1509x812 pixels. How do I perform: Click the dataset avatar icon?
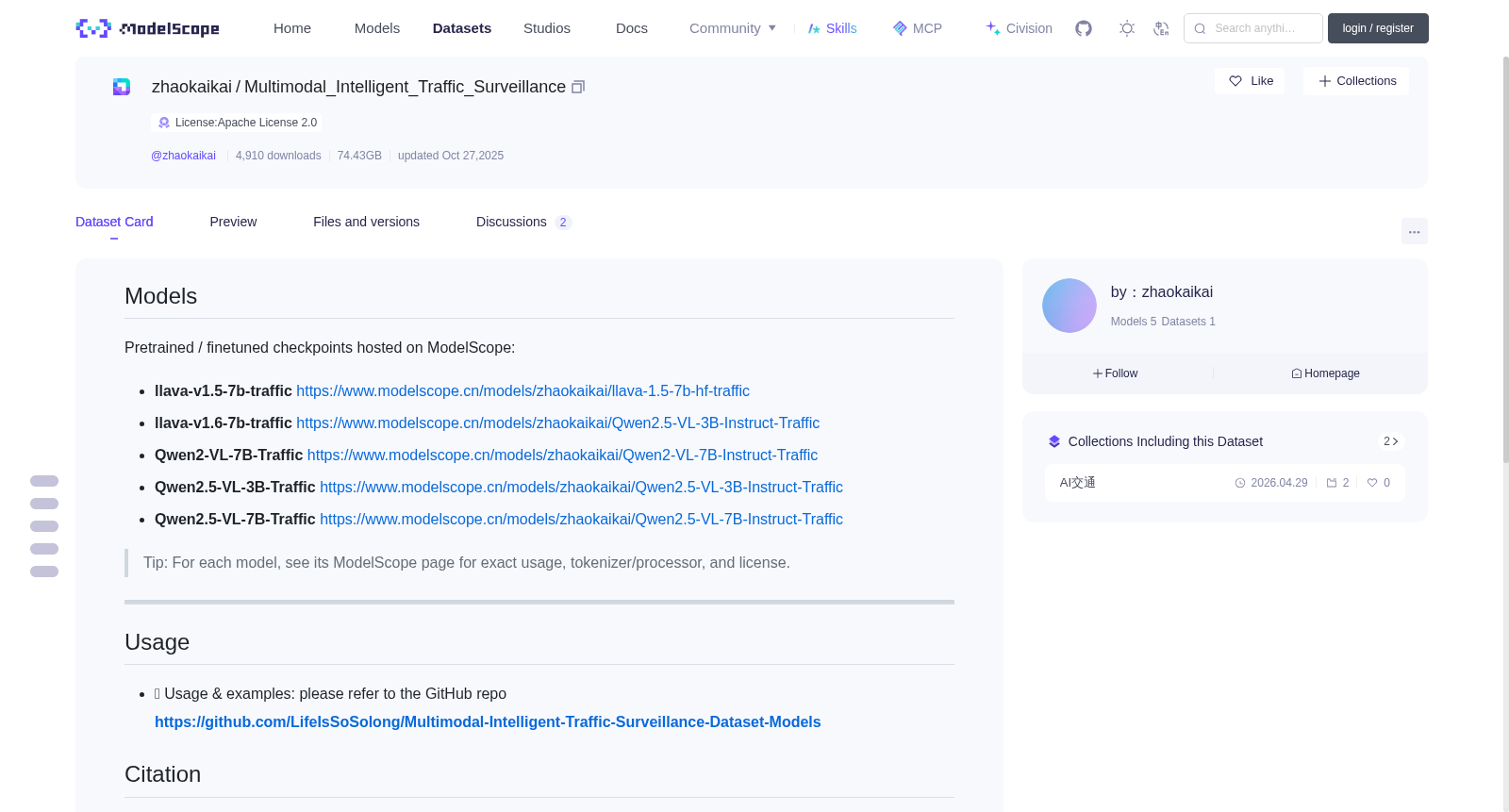[122, 87]
